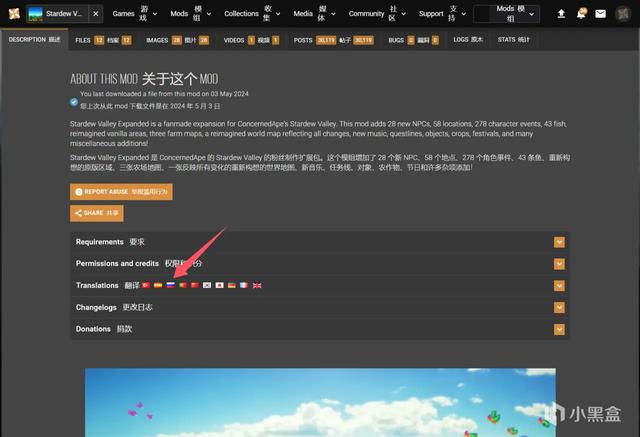Click the Turkish flag translation icon
The image size is (640, 437).
coord(146,285)
